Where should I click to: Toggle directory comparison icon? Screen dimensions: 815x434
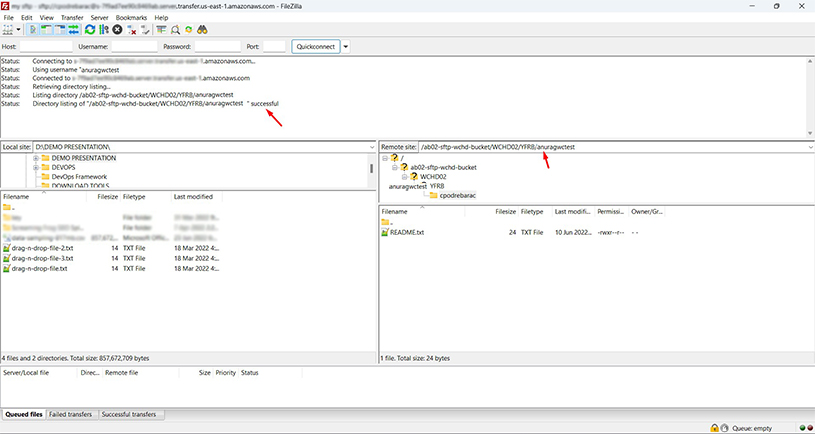(176, 30)
